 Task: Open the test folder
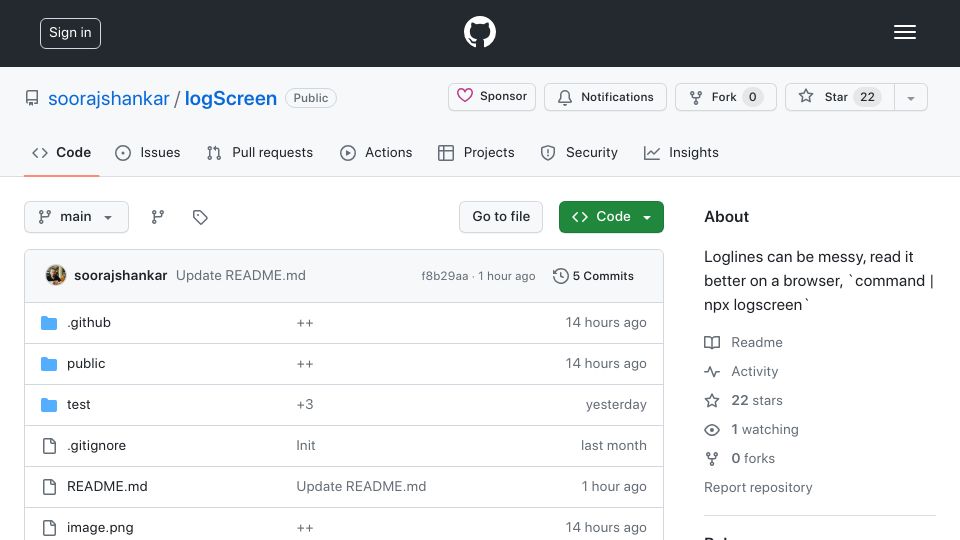pos(78,405)
